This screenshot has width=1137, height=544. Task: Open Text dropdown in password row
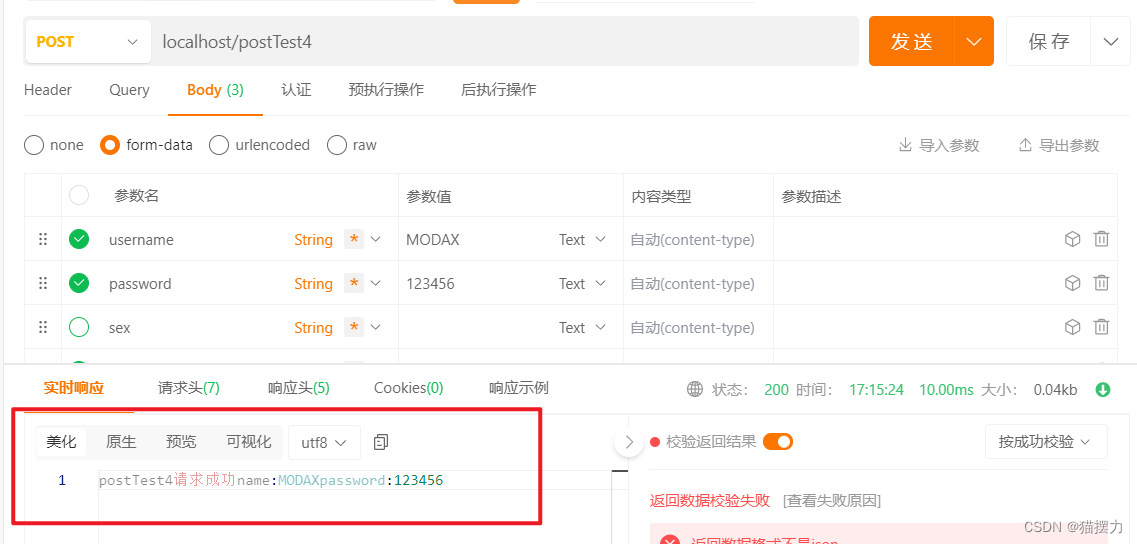(x=582, y=284)
